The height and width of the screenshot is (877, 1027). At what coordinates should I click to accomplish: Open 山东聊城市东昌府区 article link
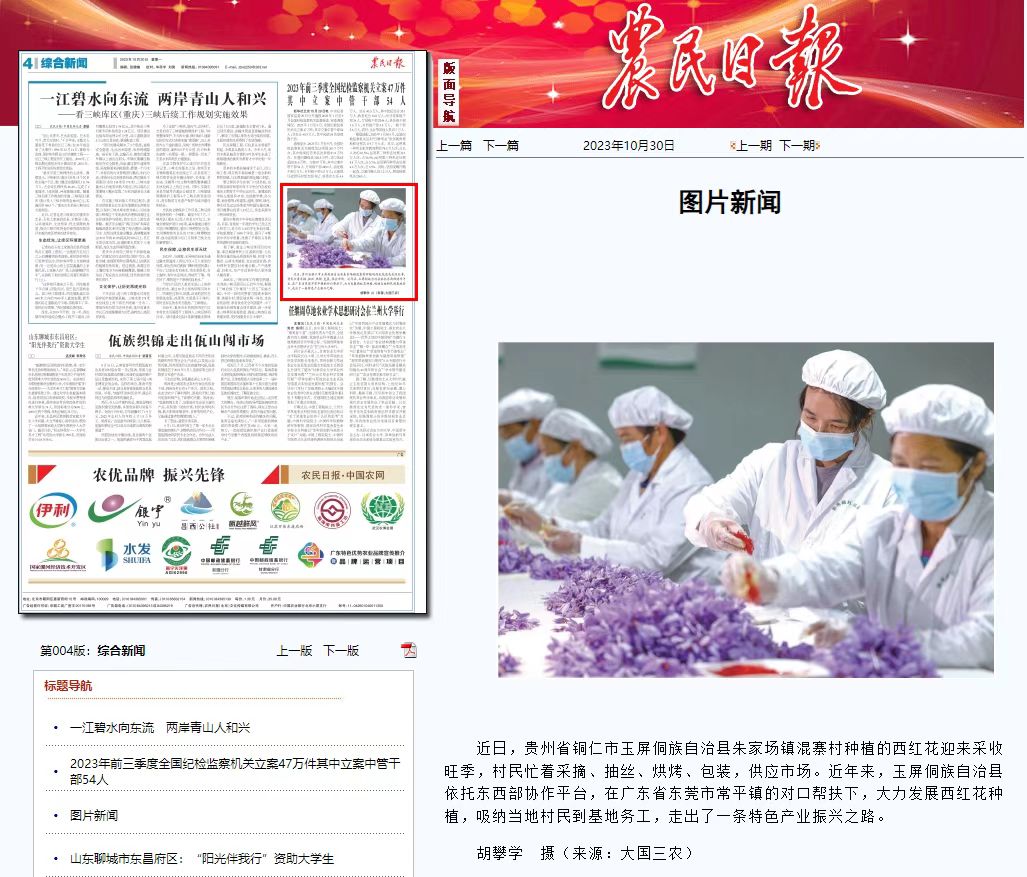(202, 858)
